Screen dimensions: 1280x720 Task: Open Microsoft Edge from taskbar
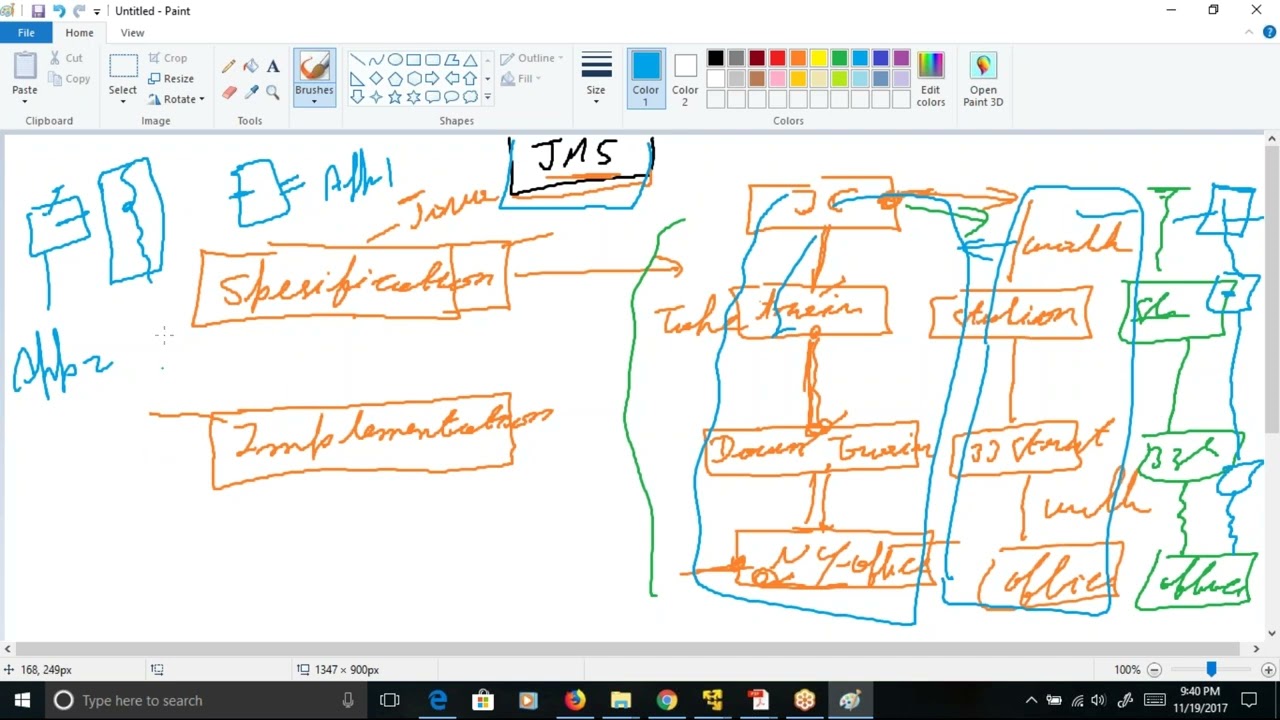(x=438, y=700)
